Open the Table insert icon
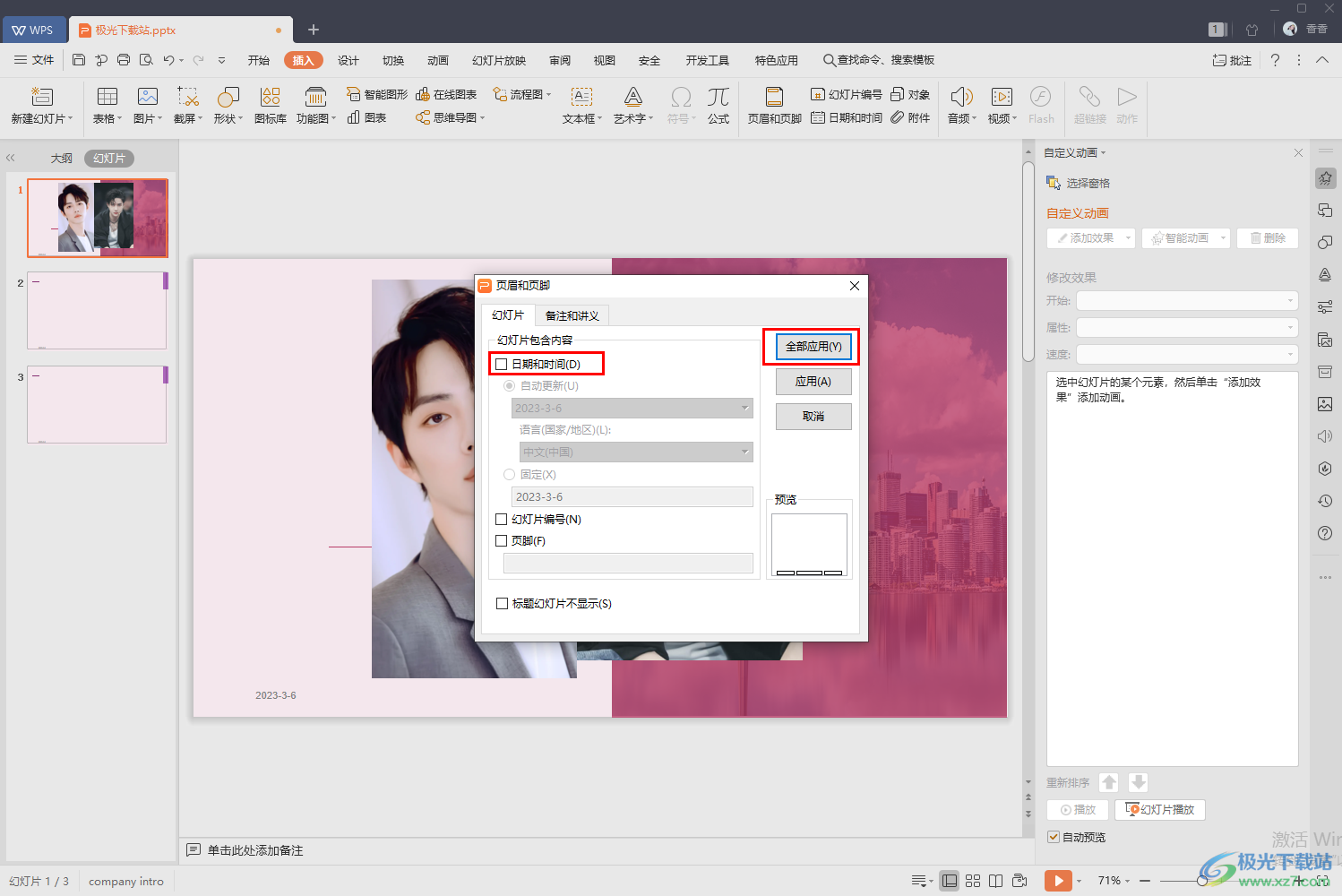Image resolution: width=1342 pixels, height=896 pixels. coord(108,97)
